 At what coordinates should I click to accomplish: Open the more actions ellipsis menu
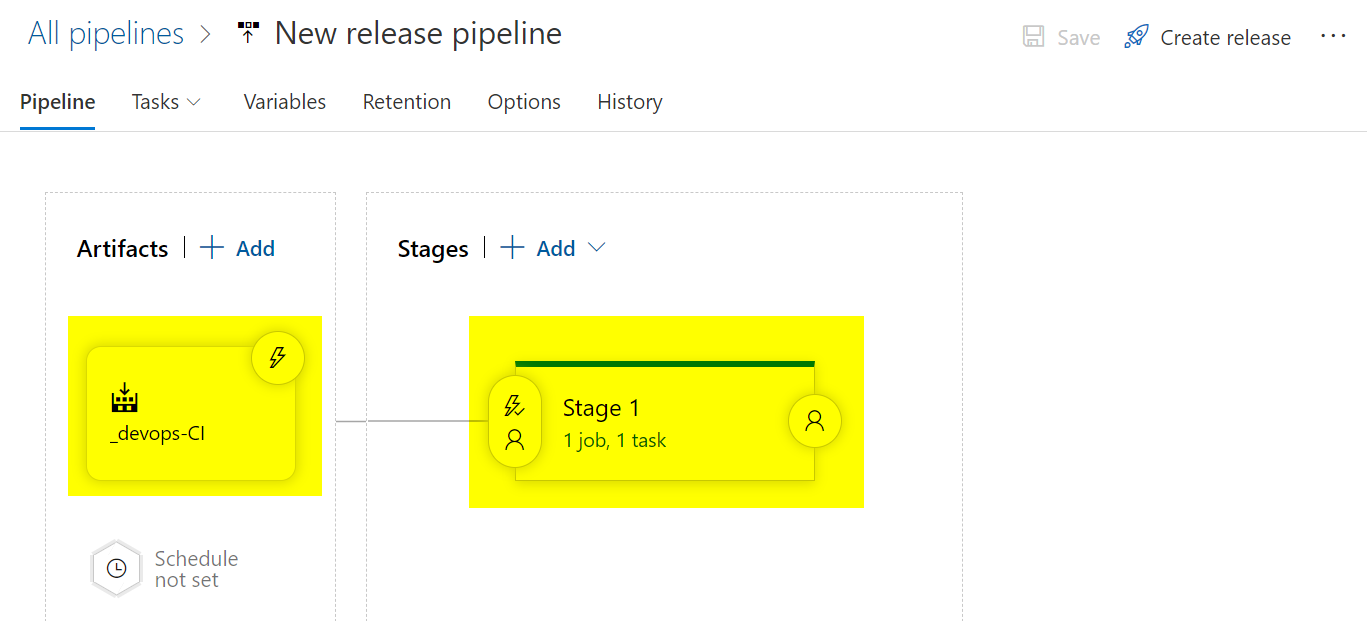tap(1333, 36)
